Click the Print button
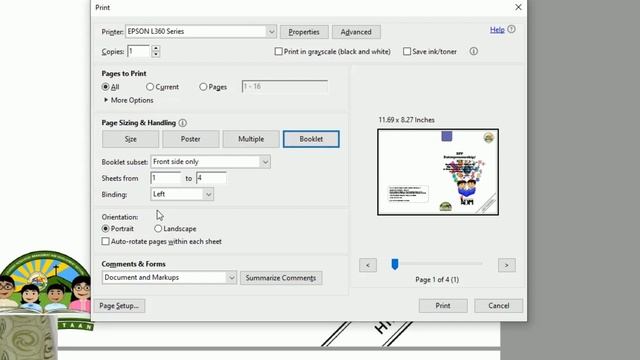The image size is (640, 360). point(443,306)
